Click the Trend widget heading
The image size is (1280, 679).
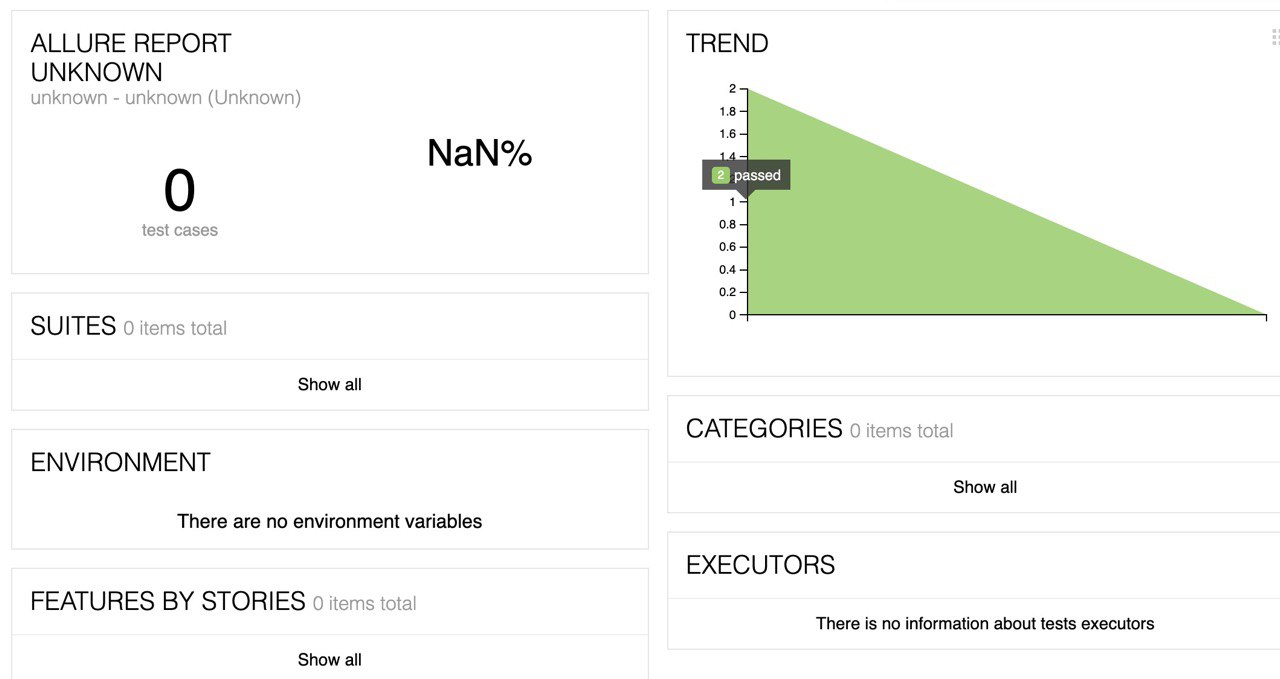coord(727,44)
